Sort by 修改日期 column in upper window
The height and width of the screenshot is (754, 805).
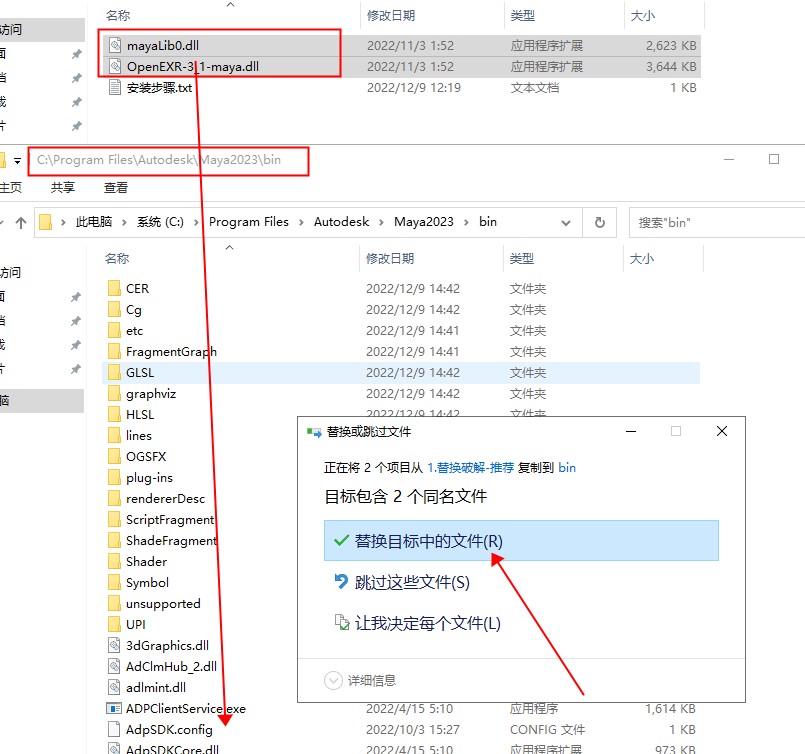pos(391,16)
